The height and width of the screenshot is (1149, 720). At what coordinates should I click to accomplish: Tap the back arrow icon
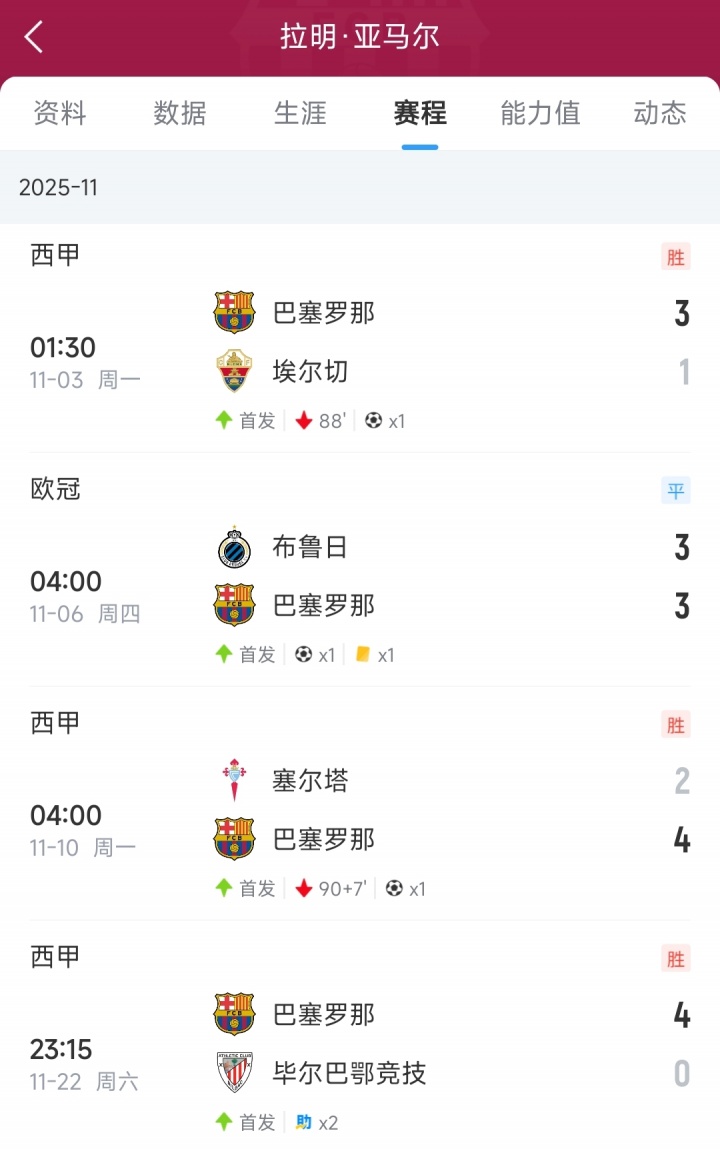[x=34, y=38]
